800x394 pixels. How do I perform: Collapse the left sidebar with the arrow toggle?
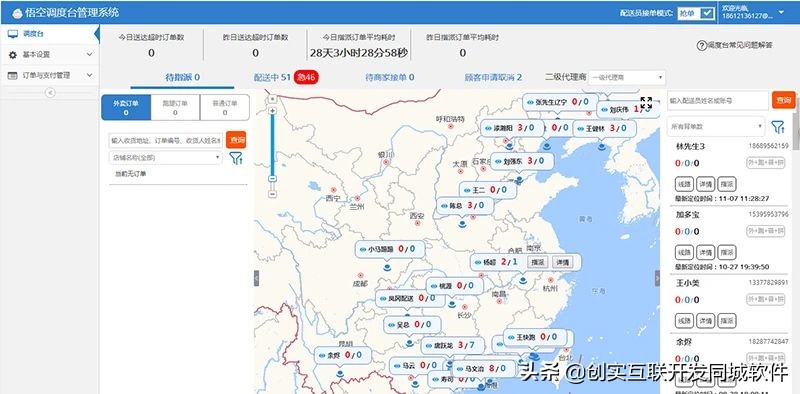tap(50, 92)
